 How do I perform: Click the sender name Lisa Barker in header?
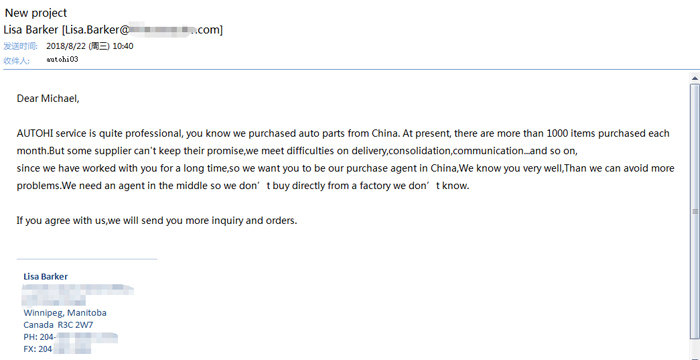[x=31, y=30]
